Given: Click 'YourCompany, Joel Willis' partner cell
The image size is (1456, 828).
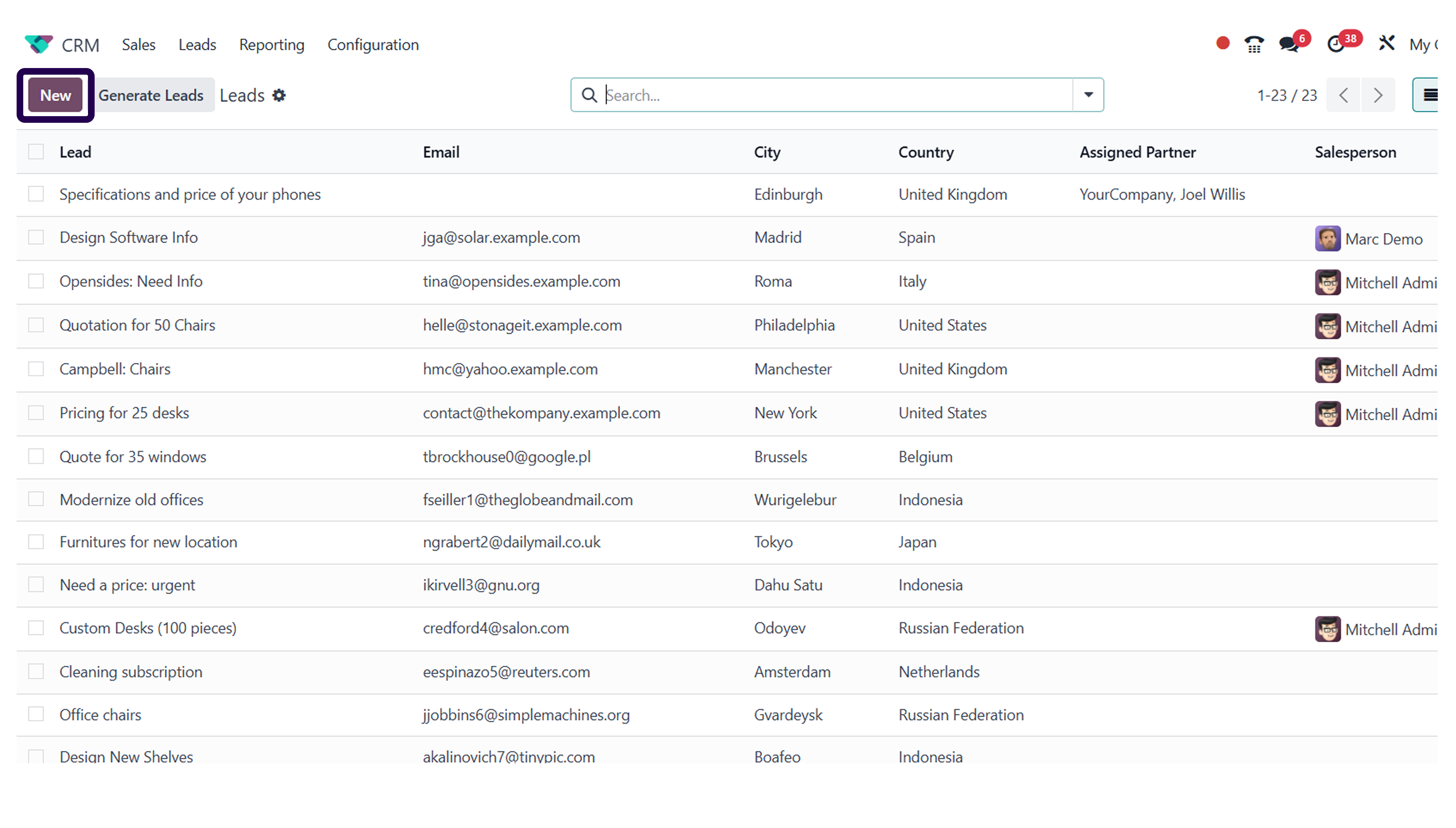Looking at the screenshot, I should pos(1162,194).
